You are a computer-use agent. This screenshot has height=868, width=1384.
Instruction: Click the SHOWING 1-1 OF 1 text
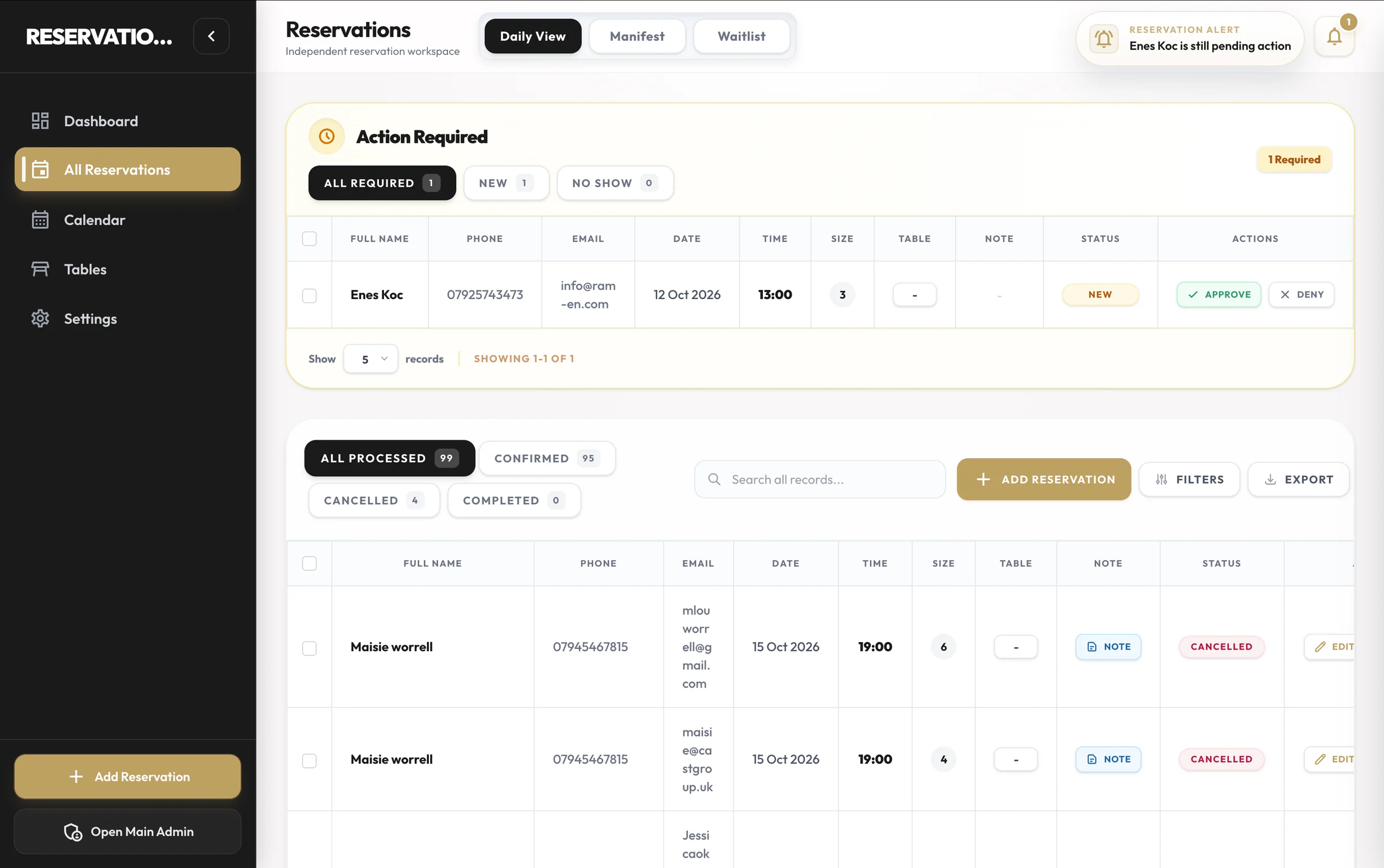click(524, 358)
